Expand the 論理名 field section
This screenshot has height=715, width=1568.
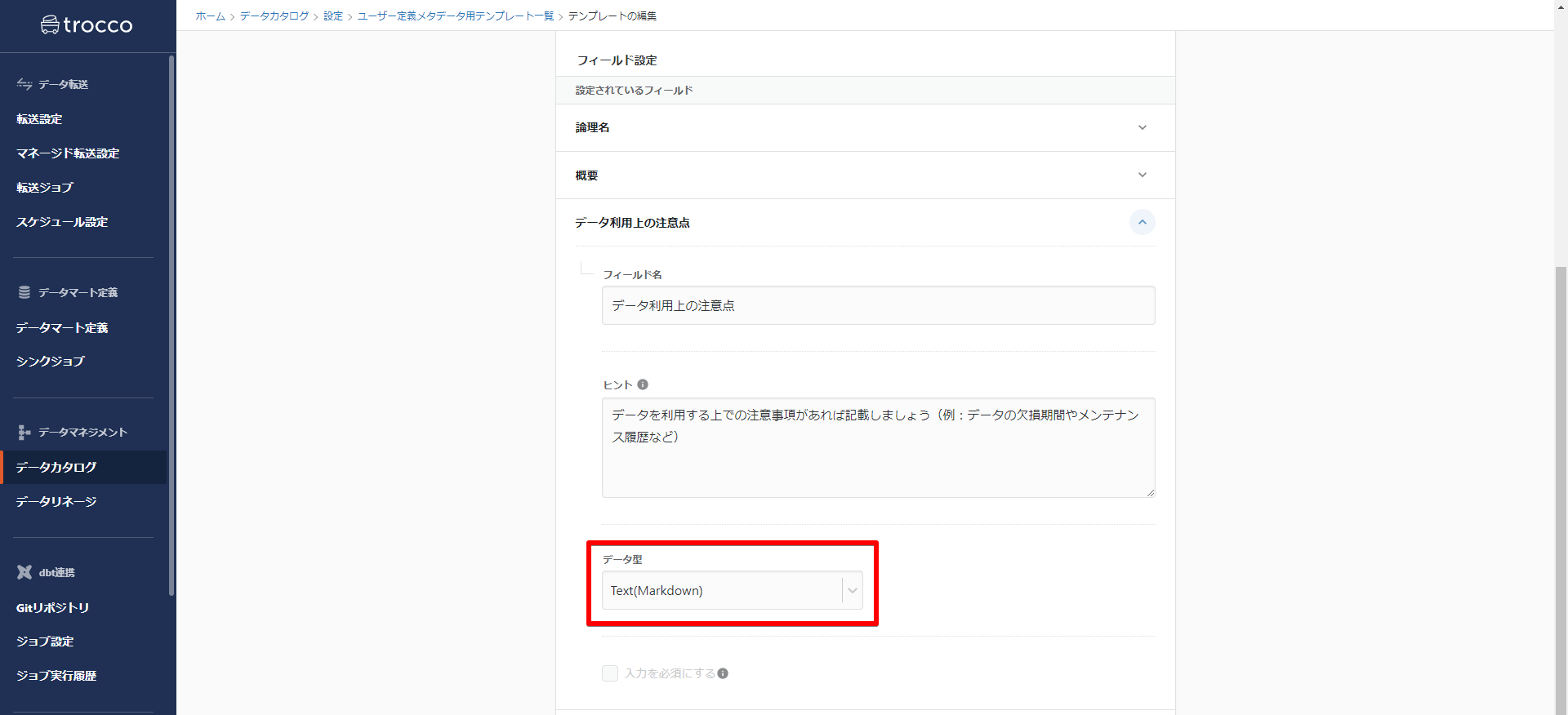tap(1143, 127)
